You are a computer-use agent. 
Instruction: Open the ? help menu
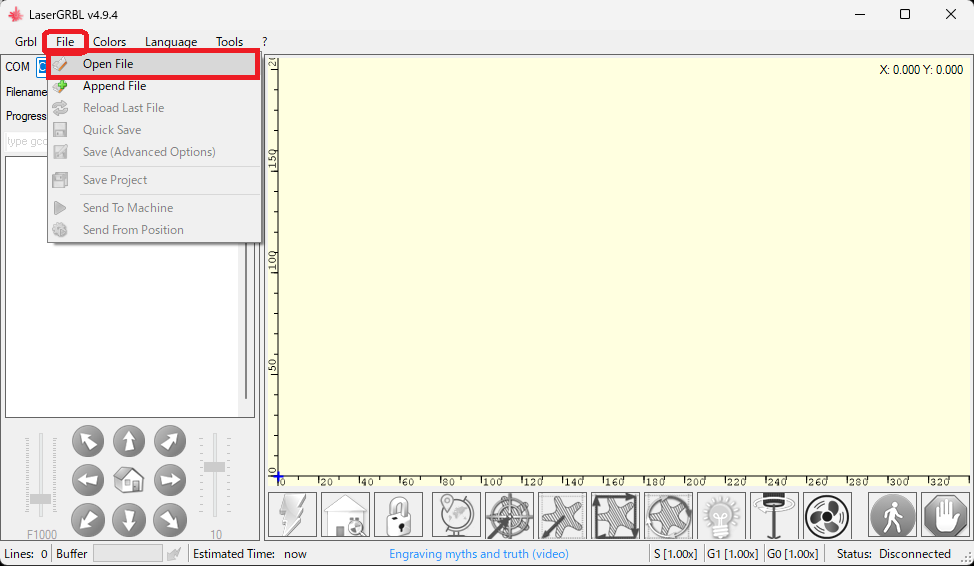point(265,42)
